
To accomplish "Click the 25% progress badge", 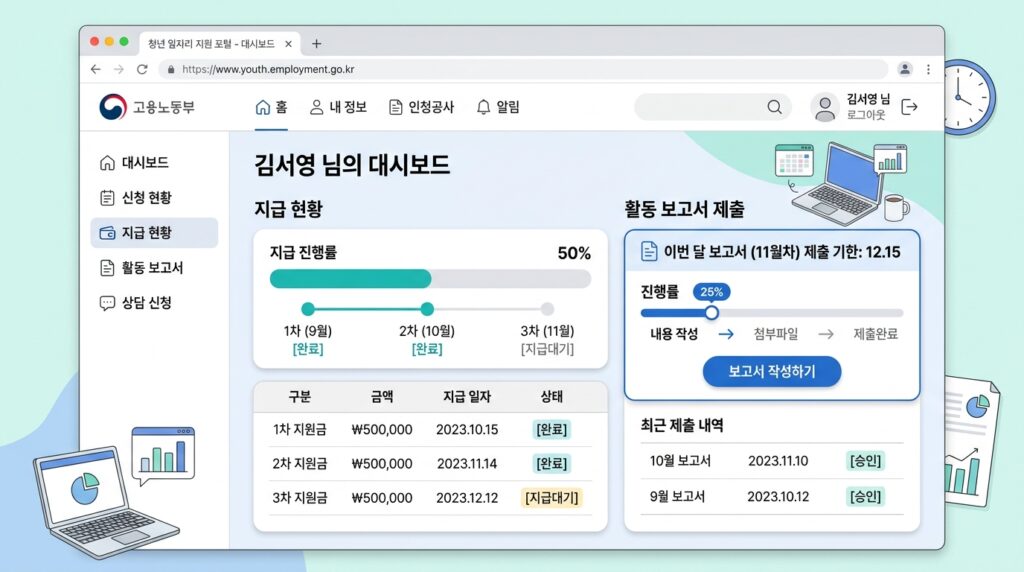I will [711, 292].
